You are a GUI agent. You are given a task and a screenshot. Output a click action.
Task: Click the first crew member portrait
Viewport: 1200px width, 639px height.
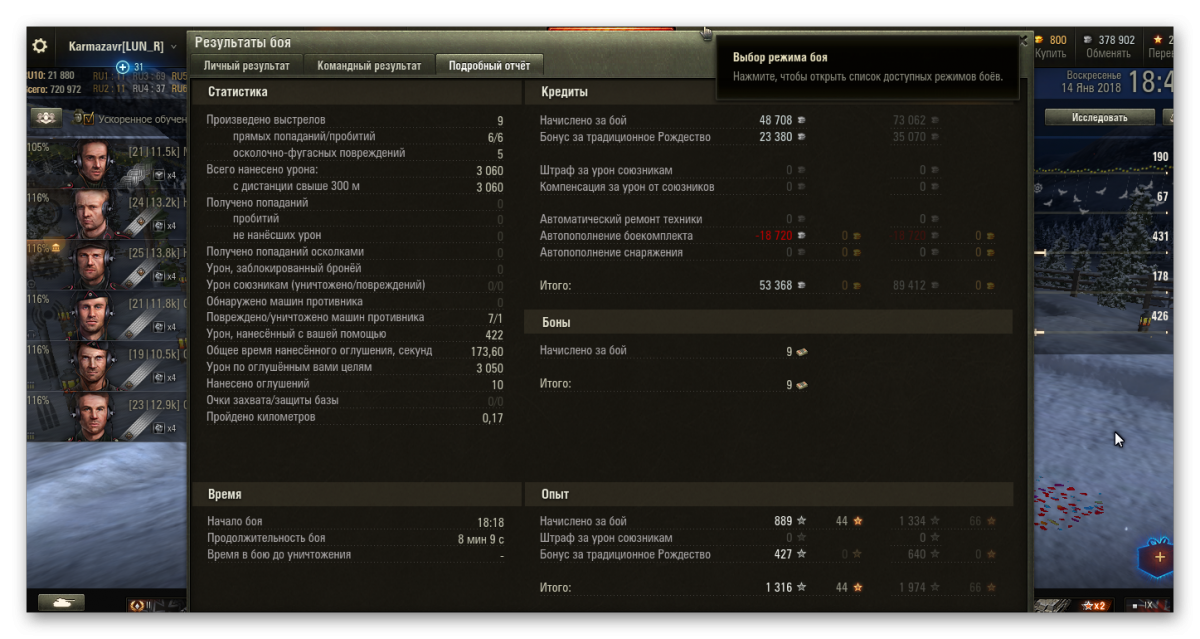point(95,161)
